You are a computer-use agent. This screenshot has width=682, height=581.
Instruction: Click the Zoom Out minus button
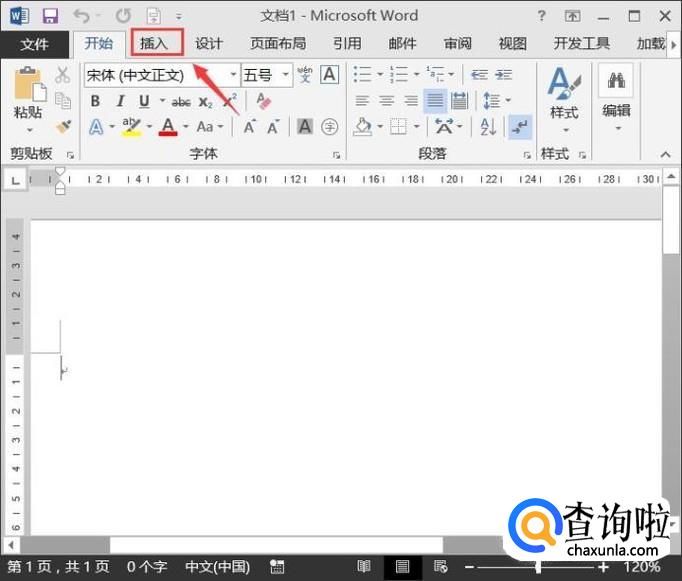[x=470, y=567]
